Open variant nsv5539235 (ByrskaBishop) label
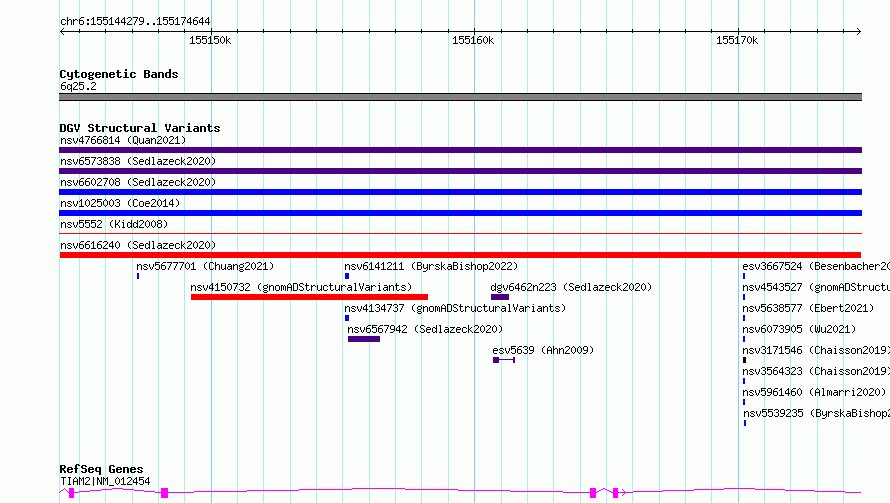Screen dimensions: 890x503 [816, 413]
